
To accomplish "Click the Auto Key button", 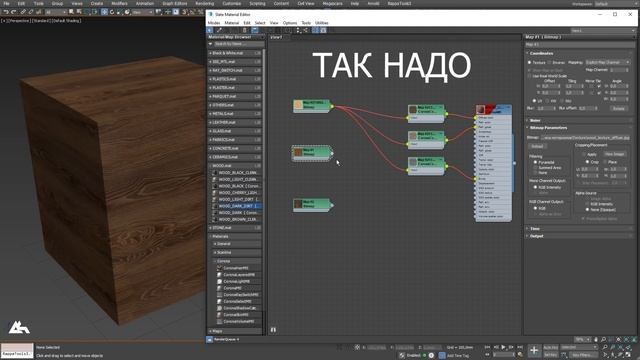I will point(551,347).
